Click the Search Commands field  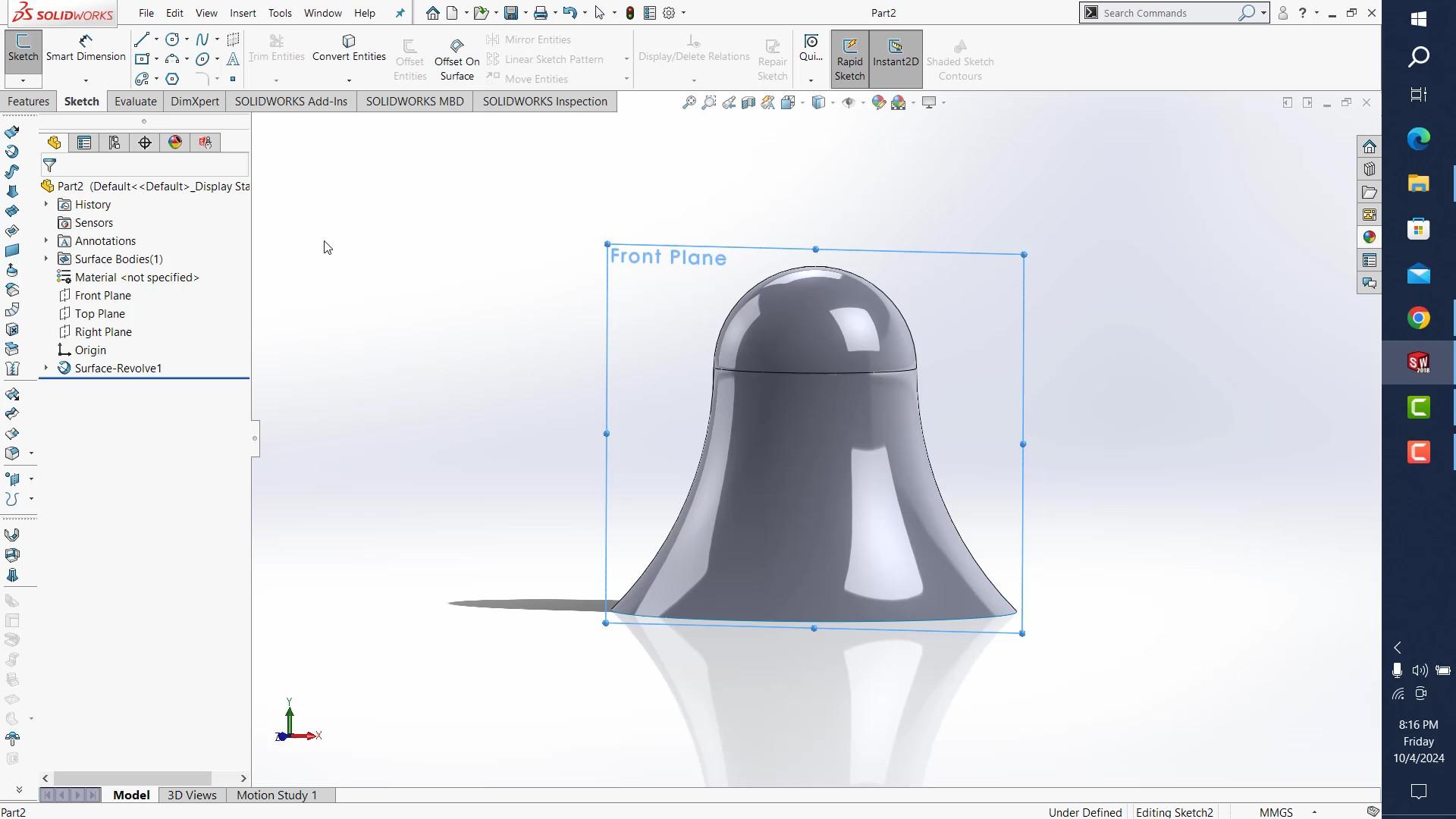click(1168, 13)
